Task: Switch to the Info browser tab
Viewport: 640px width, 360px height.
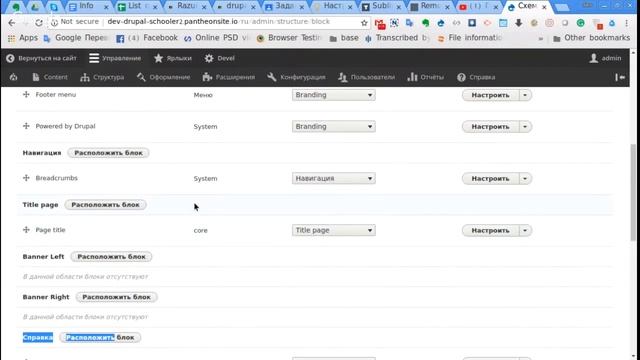Action: click(x=86, y=6)
